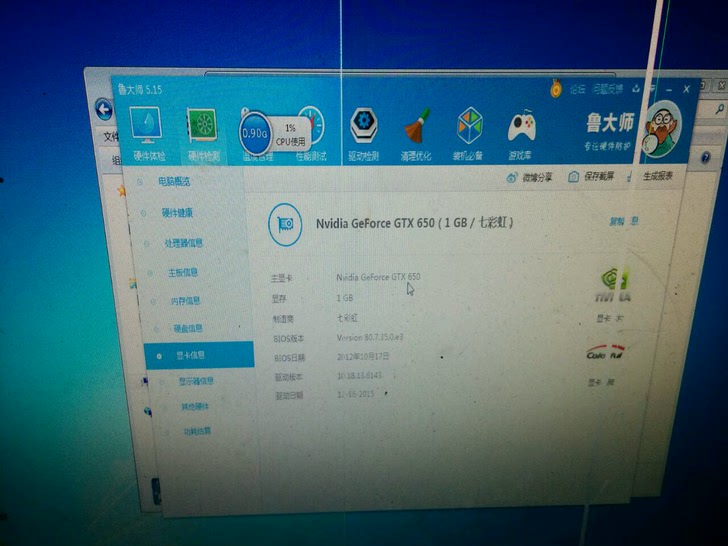Click the 制造商 value 七彩虹
This screenshot has height=546, width=728.
[x=347, y=318]
